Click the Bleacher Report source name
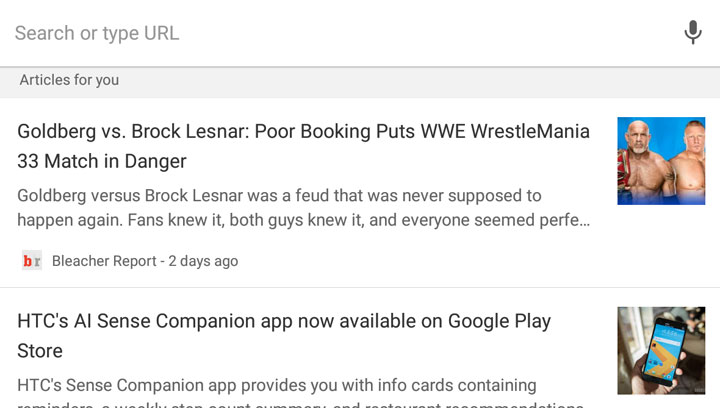The height and width of the screenshot is (408, 720). (103, 261)
